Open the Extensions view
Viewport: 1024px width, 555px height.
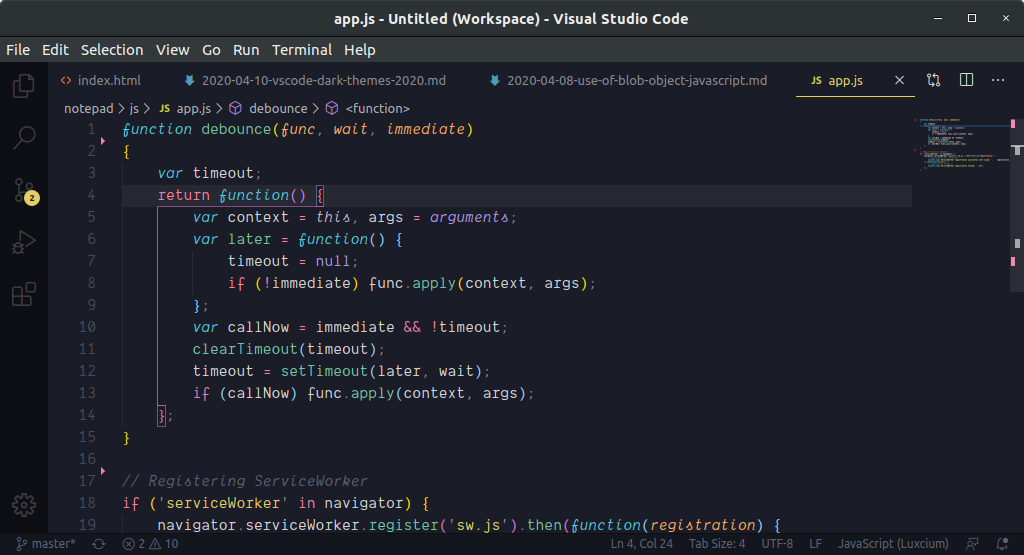coord(24,294)
